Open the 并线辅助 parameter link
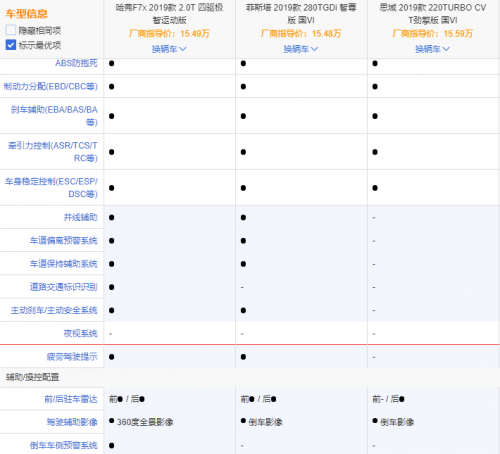The image size is (500, 454). (80, 217)
